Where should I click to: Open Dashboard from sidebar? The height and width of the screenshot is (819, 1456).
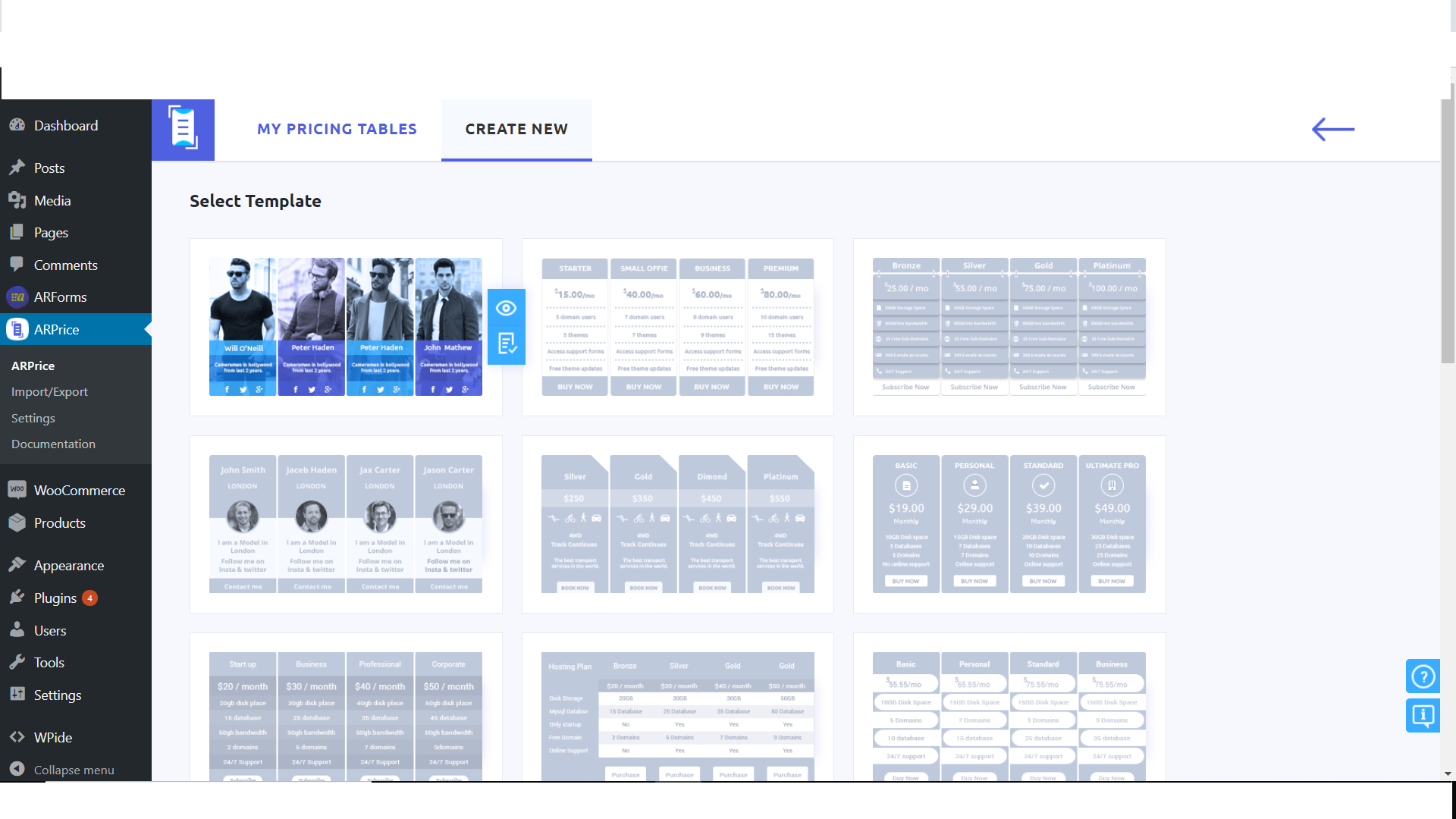coord(65,126)
